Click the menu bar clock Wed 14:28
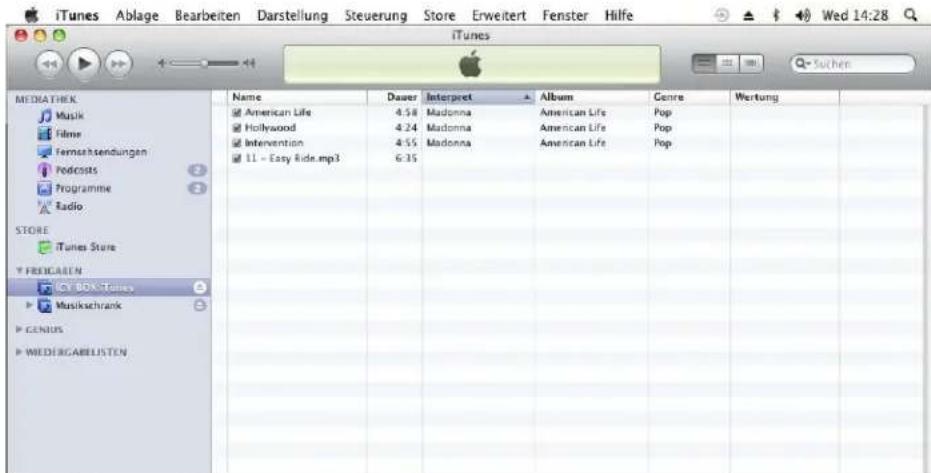Image resolution: width=931 pixels, height=473 pixels. click(856, 16)
